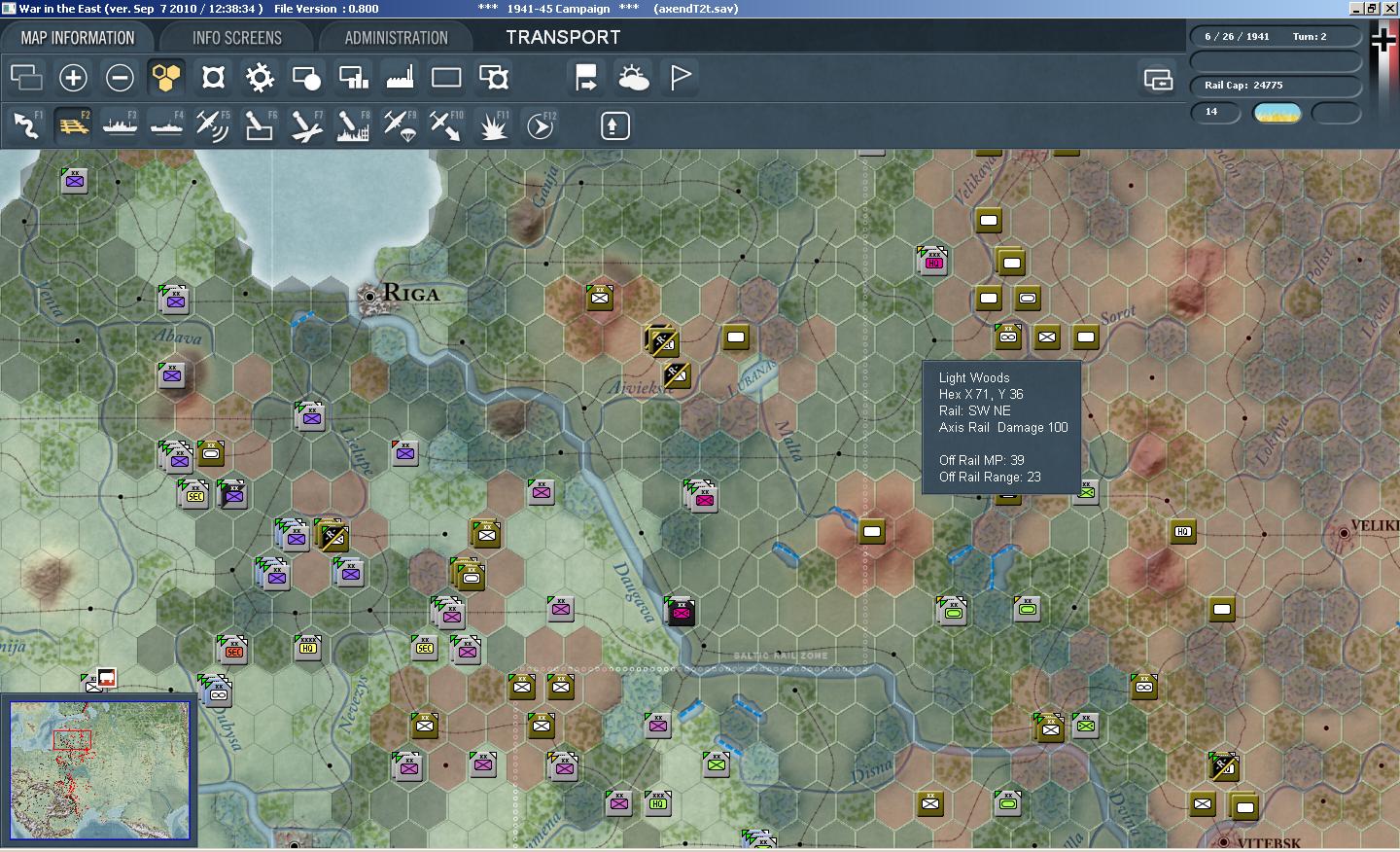This screenshot has height=852, width=1400.
Task: Click the up-arrow box button
Action: [614, 125]
